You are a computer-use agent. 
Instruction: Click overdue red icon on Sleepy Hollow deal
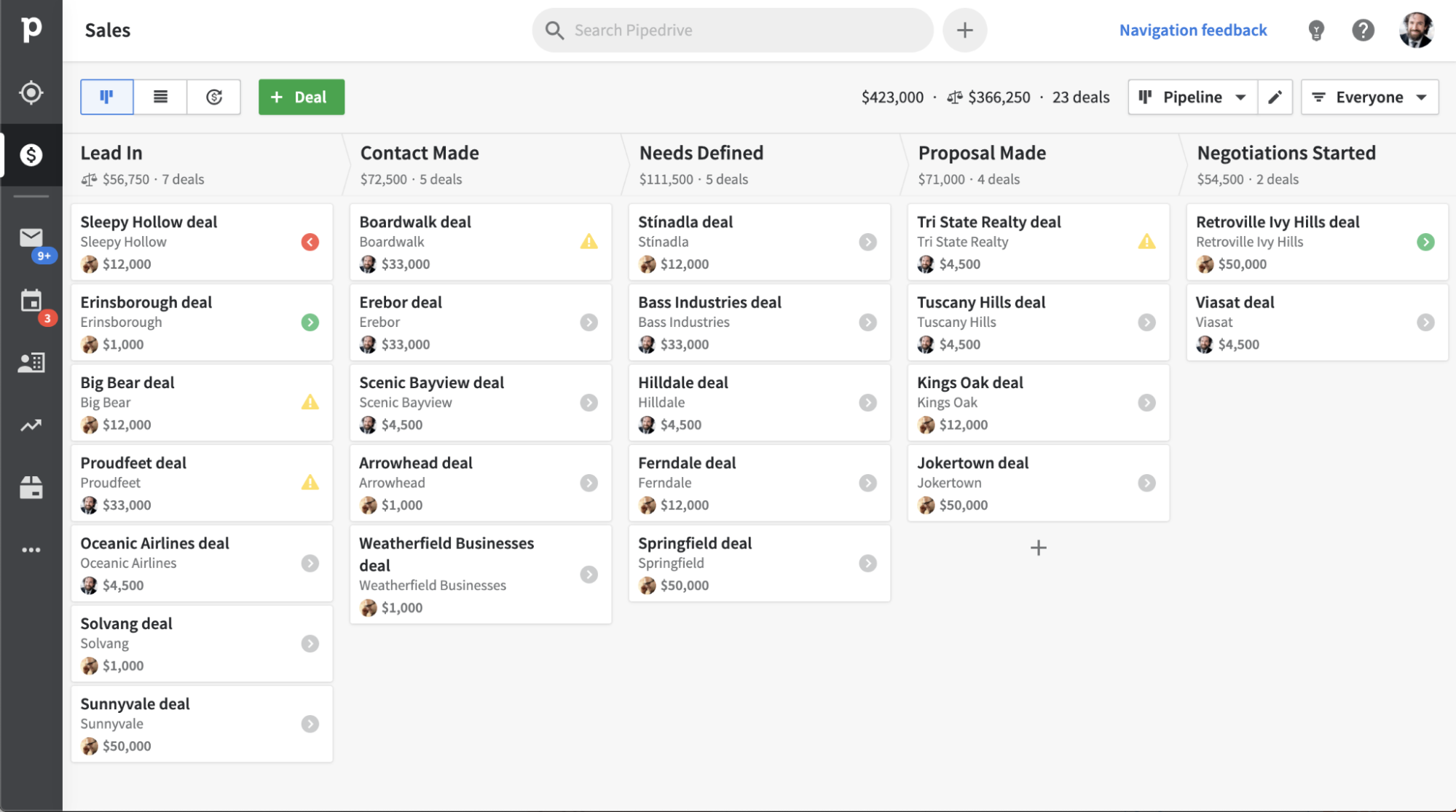(x=310, y=242)
